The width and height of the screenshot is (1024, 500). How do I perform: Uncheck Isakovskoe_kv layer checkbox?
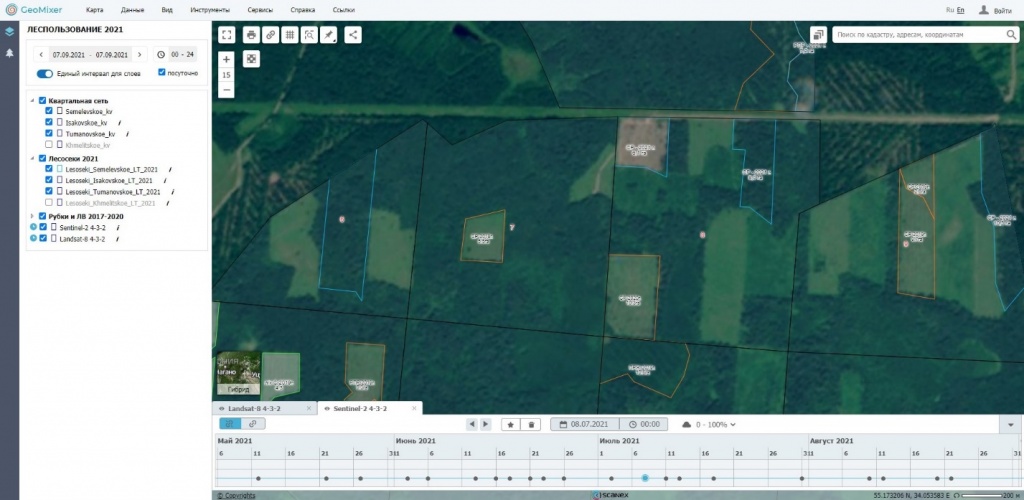click(49, 123)
